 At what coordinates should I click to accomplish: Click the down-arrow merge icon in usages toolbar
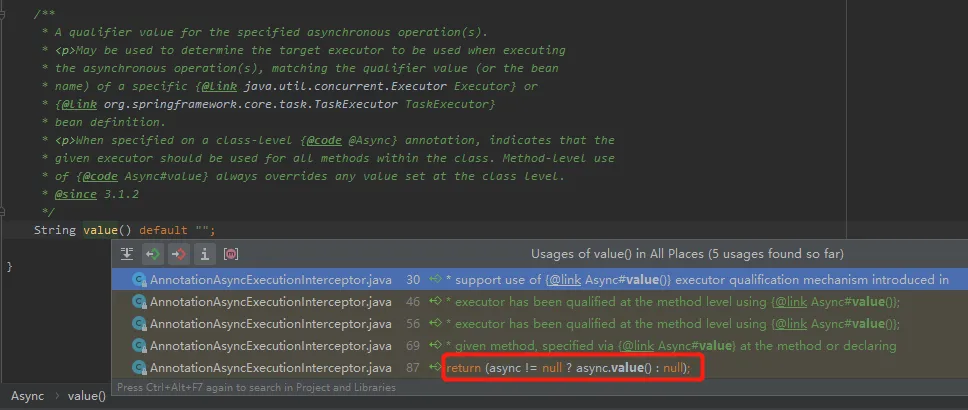pyautogui.click(x=127, y=254)
